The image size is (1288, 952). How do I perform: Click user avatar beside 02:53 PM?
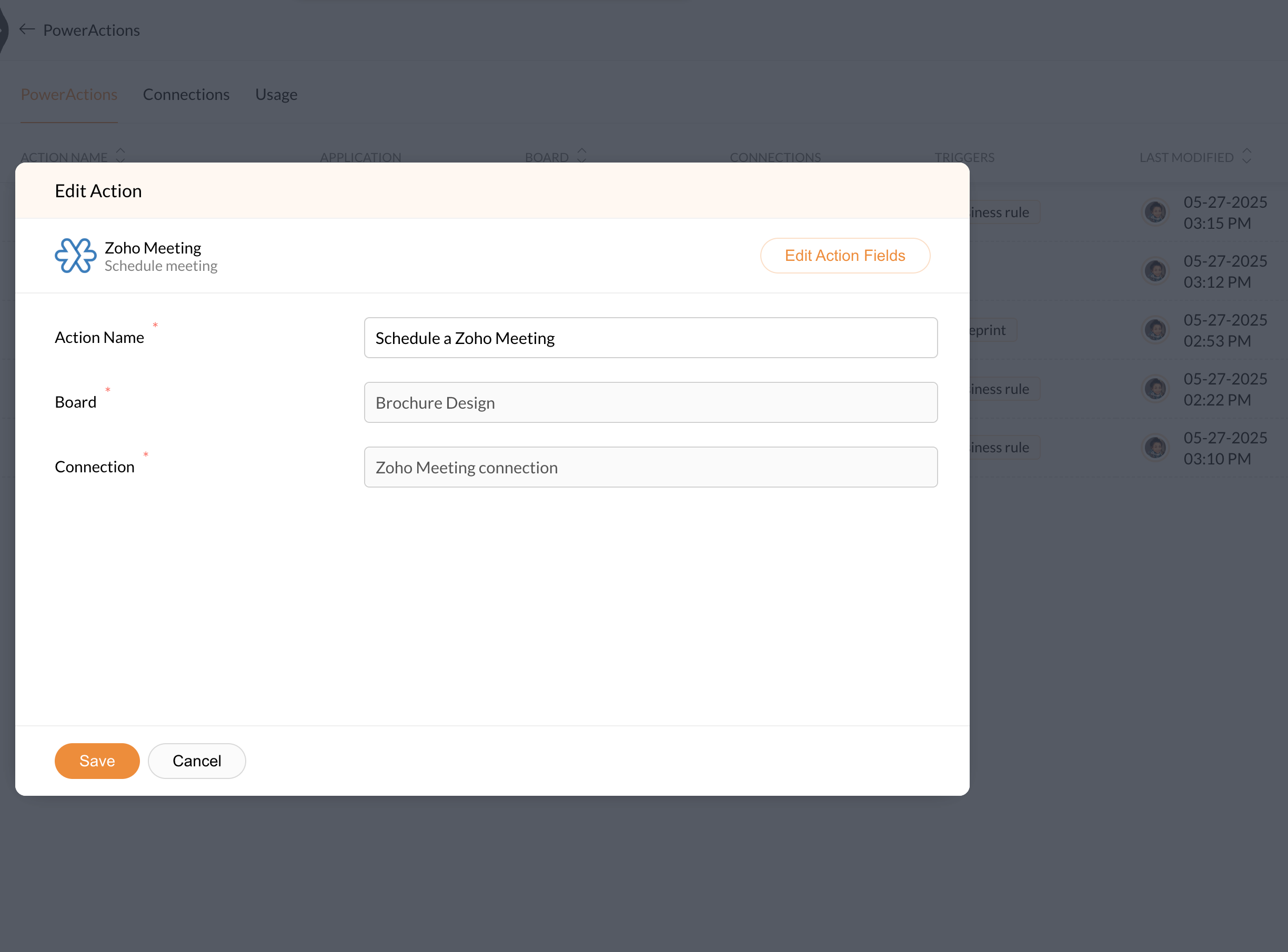(1155, 330)
